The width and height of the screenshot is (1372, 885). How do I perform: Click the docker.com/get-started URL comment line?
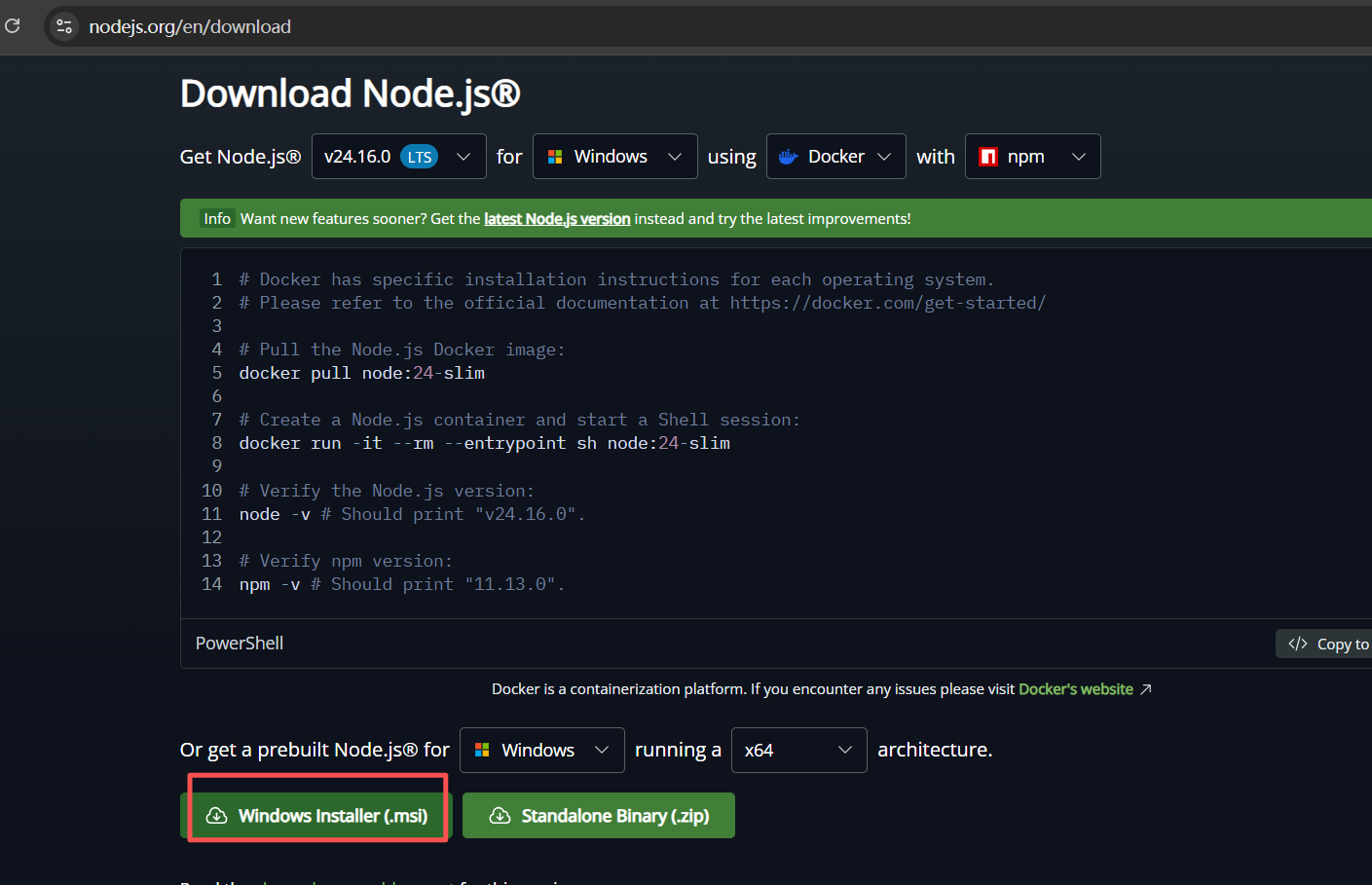[643, 303]
